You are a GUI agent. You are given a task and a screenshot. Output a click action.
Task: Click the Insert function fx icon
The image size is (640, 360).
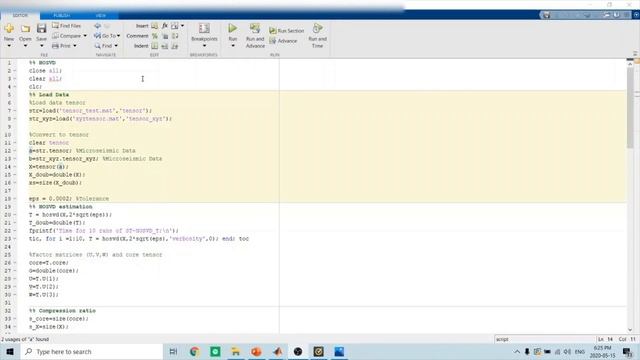[165, 26]
